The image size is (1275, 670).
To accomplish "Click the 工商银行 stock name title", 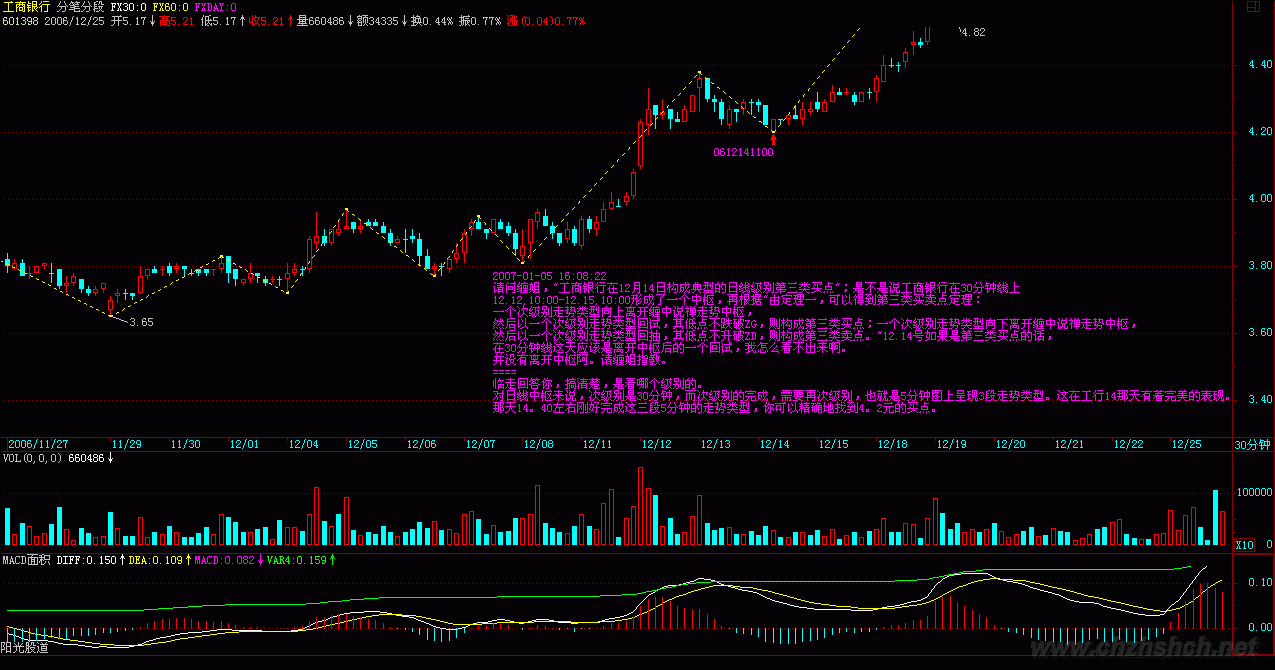I will pyautogui.click(x=26, y=7).
